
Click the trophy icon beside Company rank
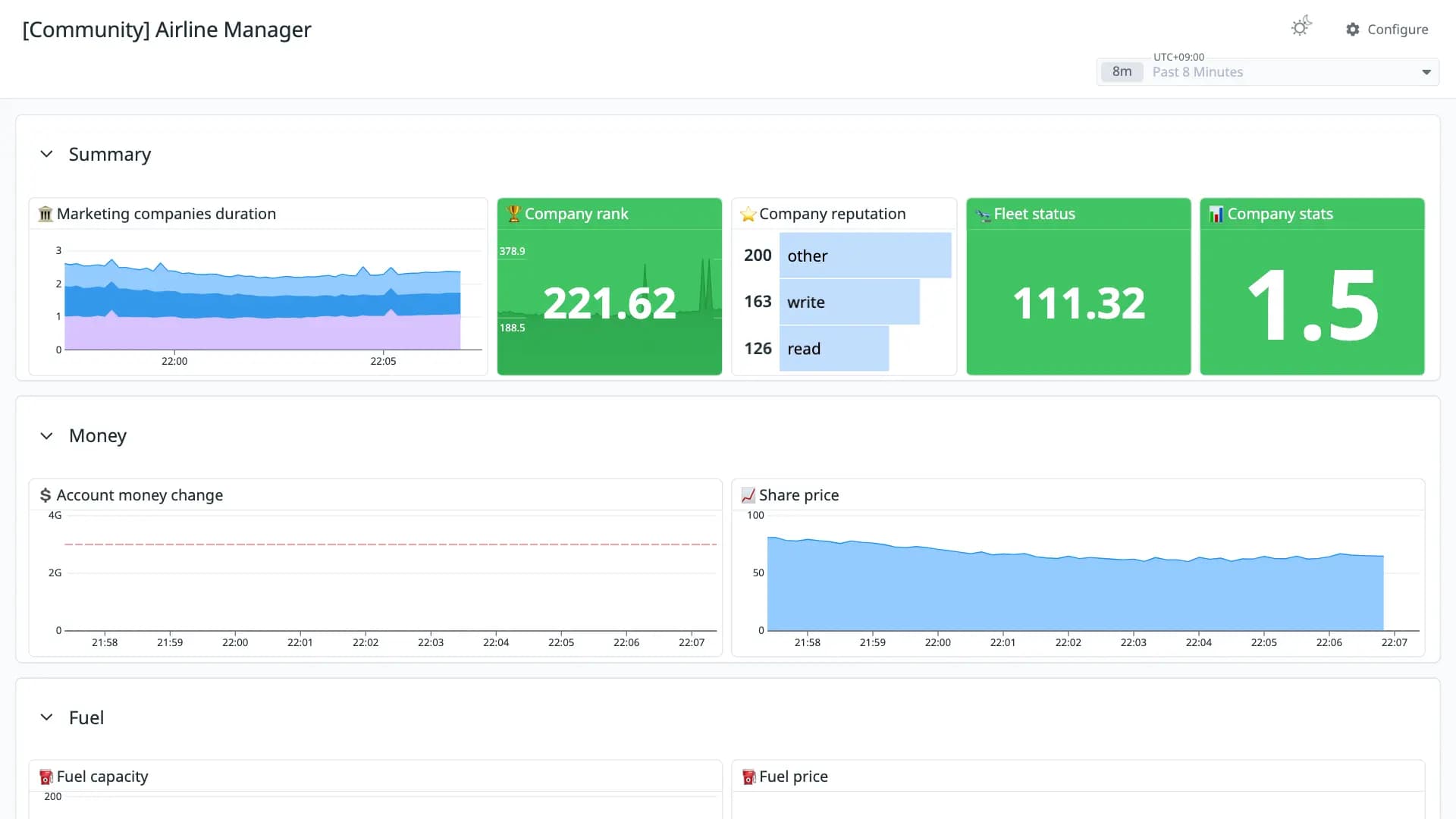point(513,214)
